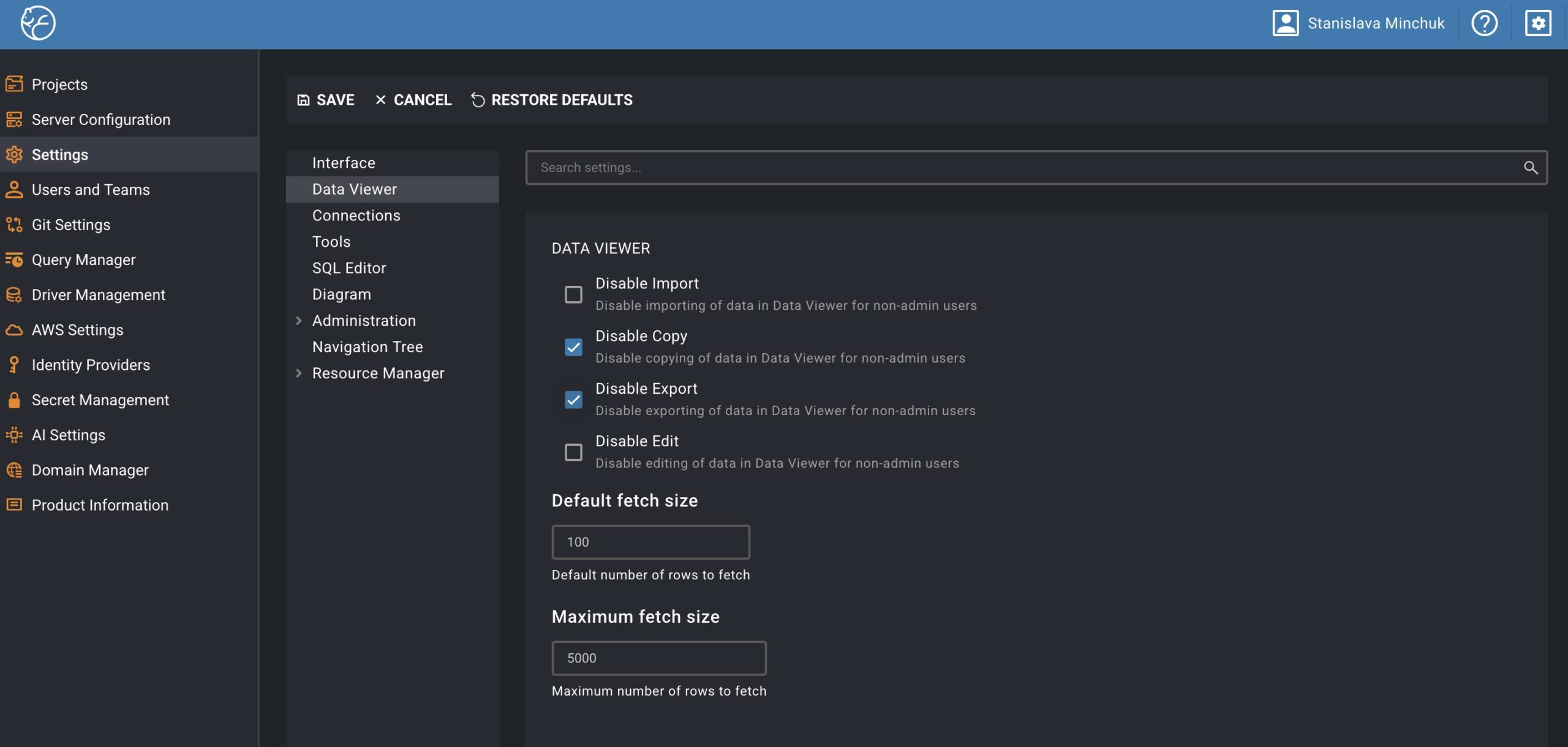
Task: Click the AWS Settings cloud icon
Action: pos(14,330)
